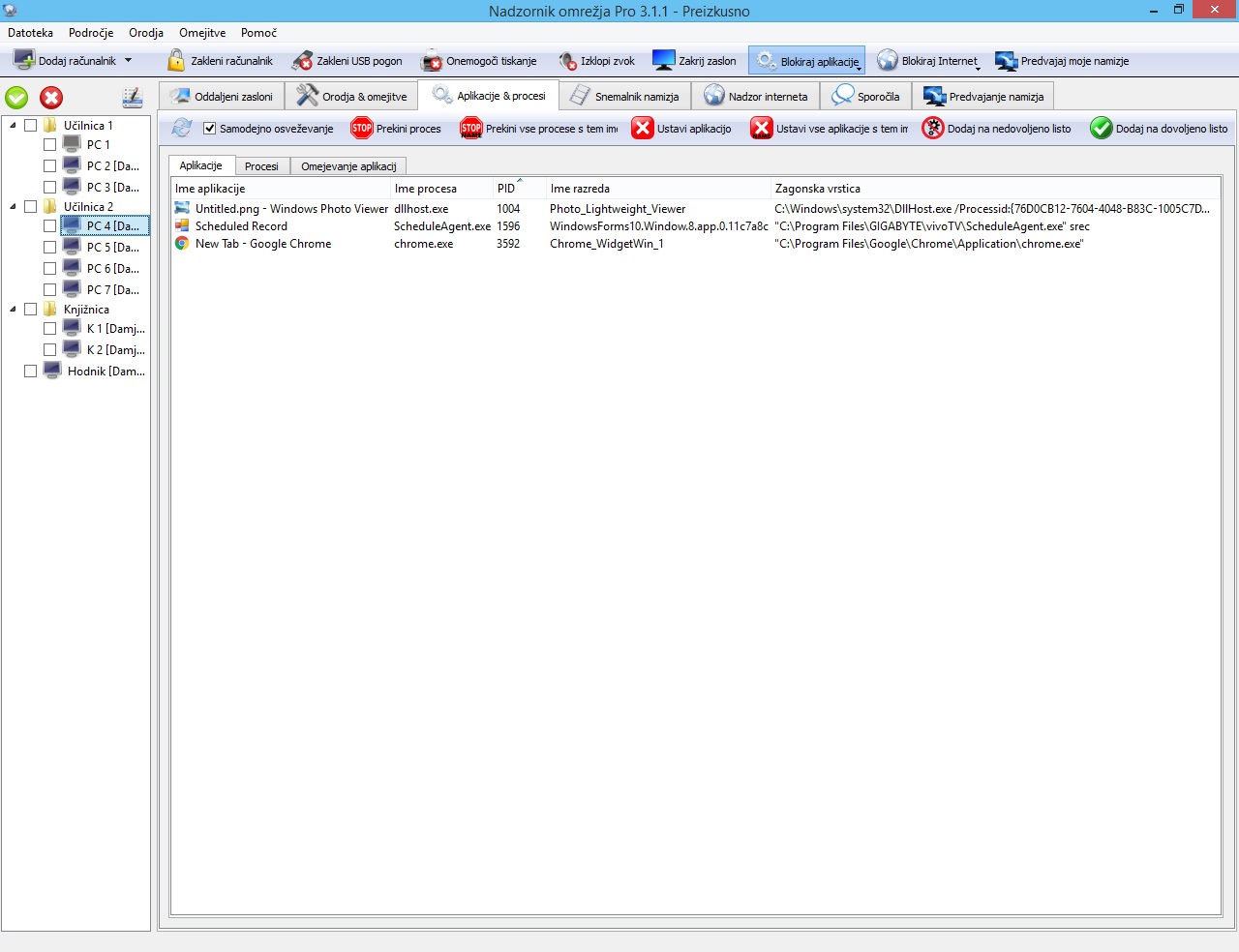Image resolution: width=1239 pixels, height=952 pixels.
Task: Uncheck Samodejno osveževanje checkbox
Action: click(x=209, y=129)
